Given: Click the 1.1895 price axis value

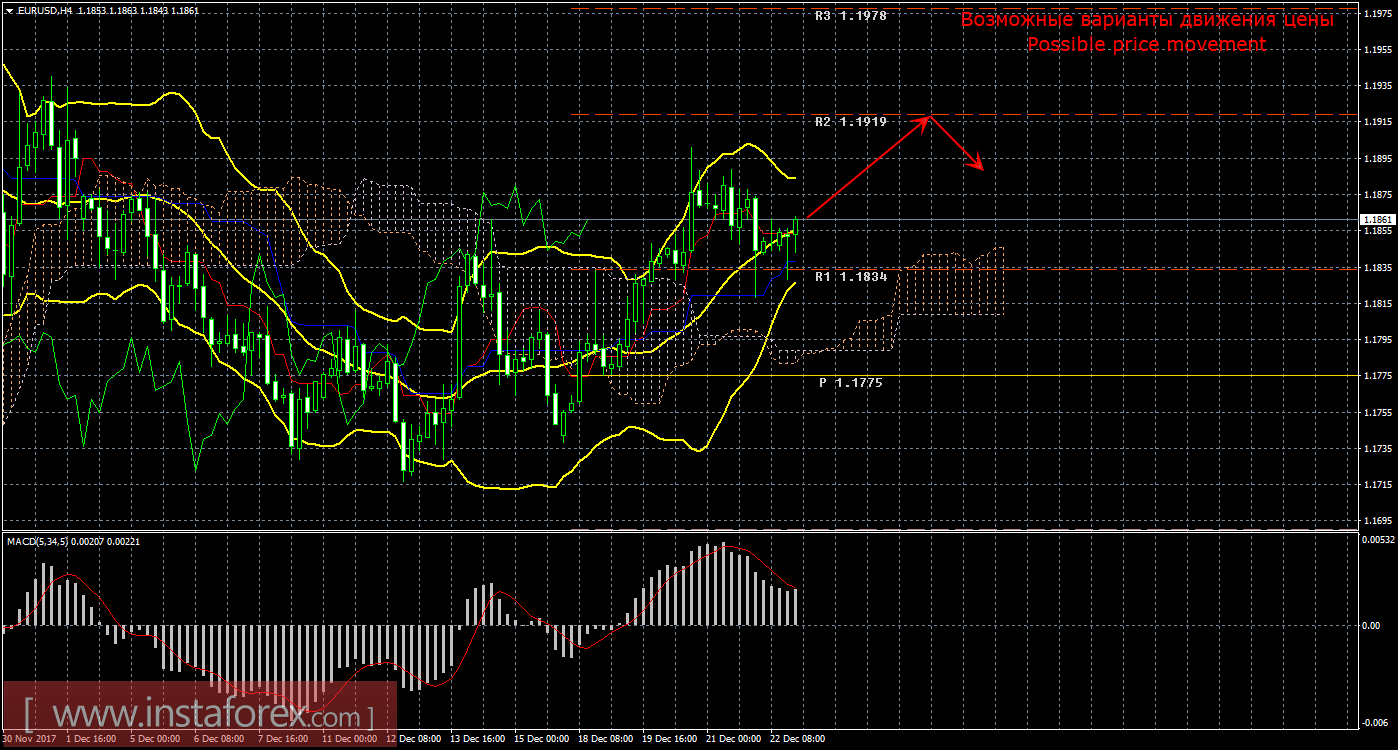Looking at the screenshot, I should coord(1377,158).
